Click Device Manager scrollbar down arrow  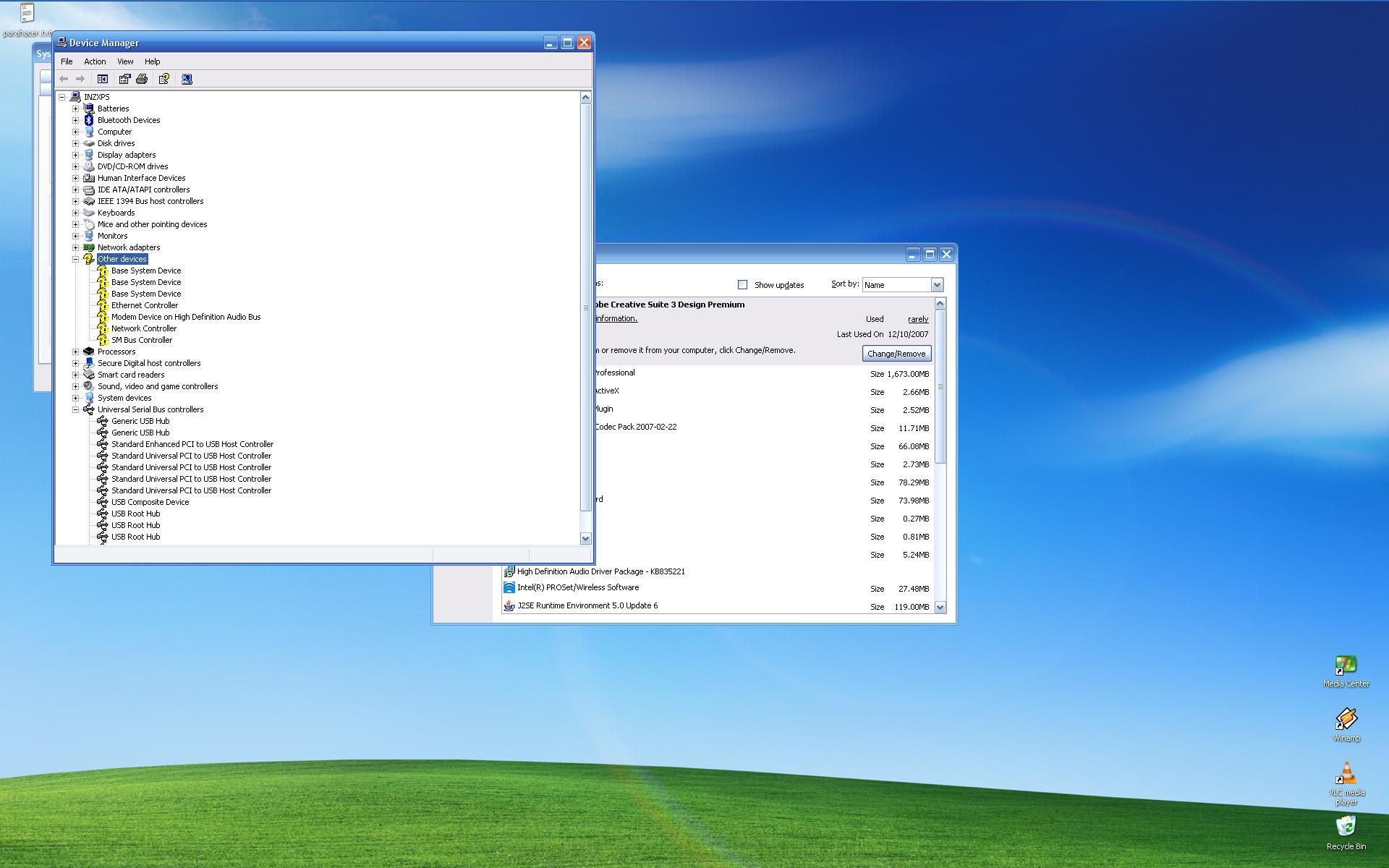click(586, 538)
